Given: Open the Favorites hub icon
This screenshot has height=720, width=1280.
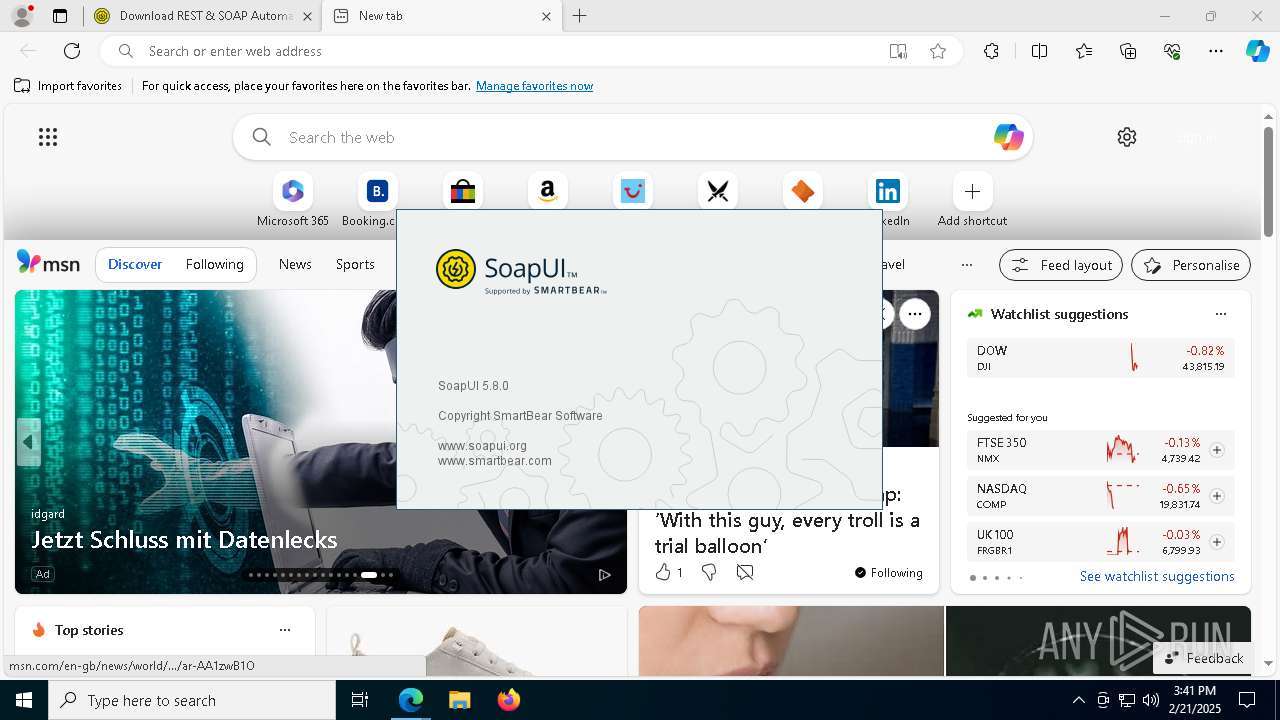Looking at the screenshot, I should tap(1084, 51).
